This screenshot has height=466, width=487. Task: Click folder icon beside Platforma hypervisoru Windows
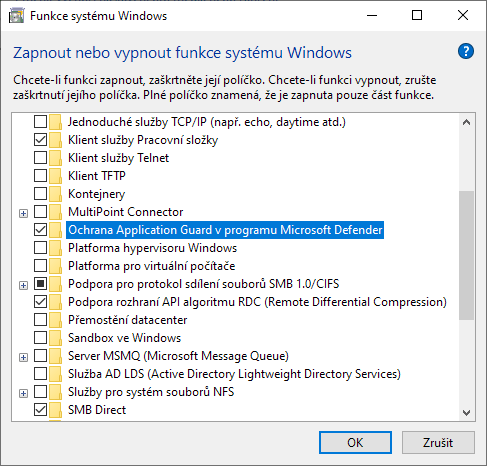coord(55,248)
